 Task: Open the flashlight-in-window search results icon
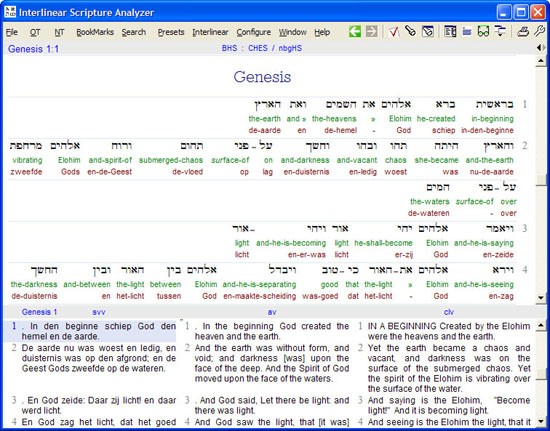[x=428, y=32]
